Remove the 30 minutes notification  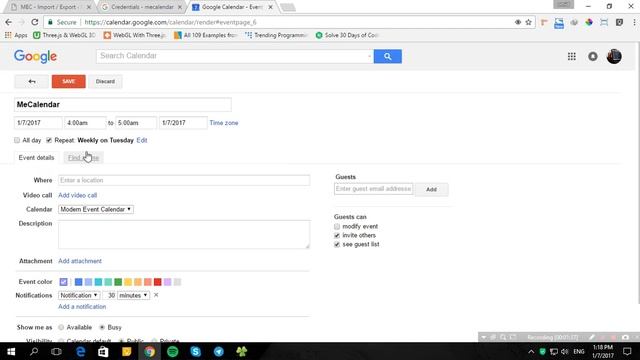[156, 295]
